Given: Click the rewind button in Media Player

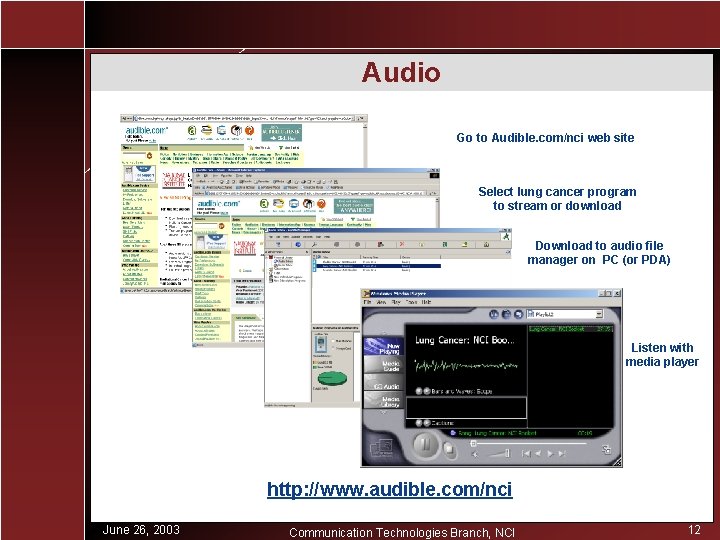Looking at the screenshot, I should tap(538, 454).
